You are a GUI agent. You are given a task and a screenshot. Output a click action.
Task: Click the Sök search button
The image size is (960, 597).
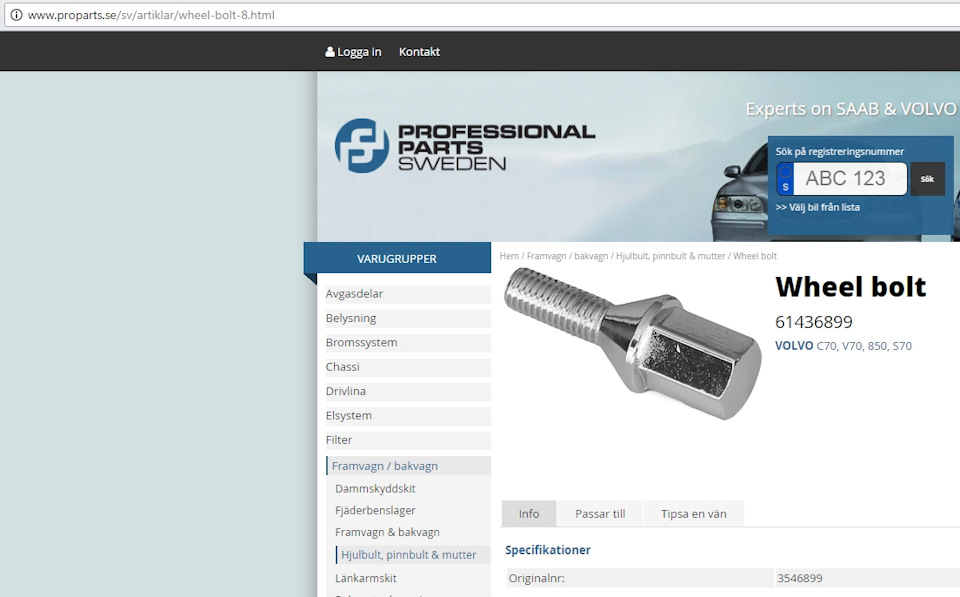tap(927, 179)
